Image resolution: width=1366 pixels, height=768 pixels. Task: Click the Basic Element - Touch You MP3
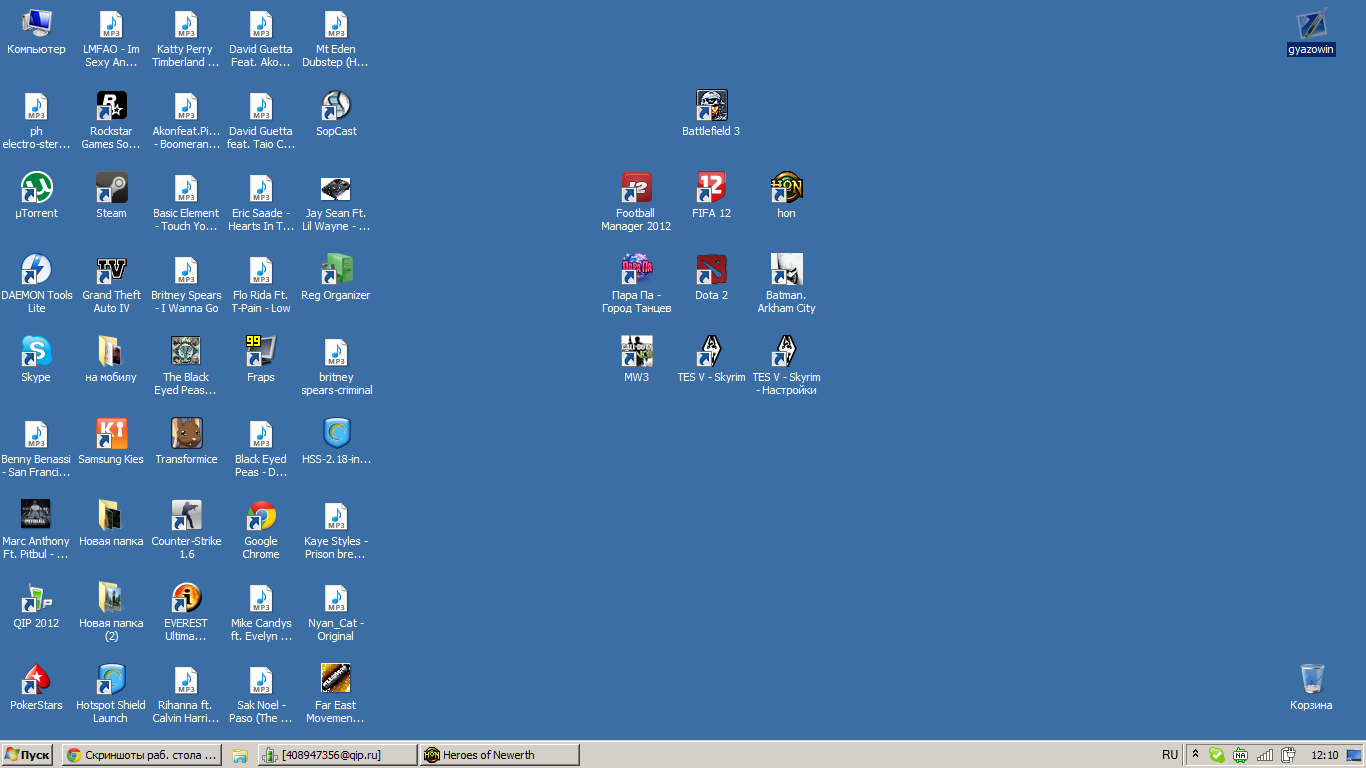click(186, 202)
